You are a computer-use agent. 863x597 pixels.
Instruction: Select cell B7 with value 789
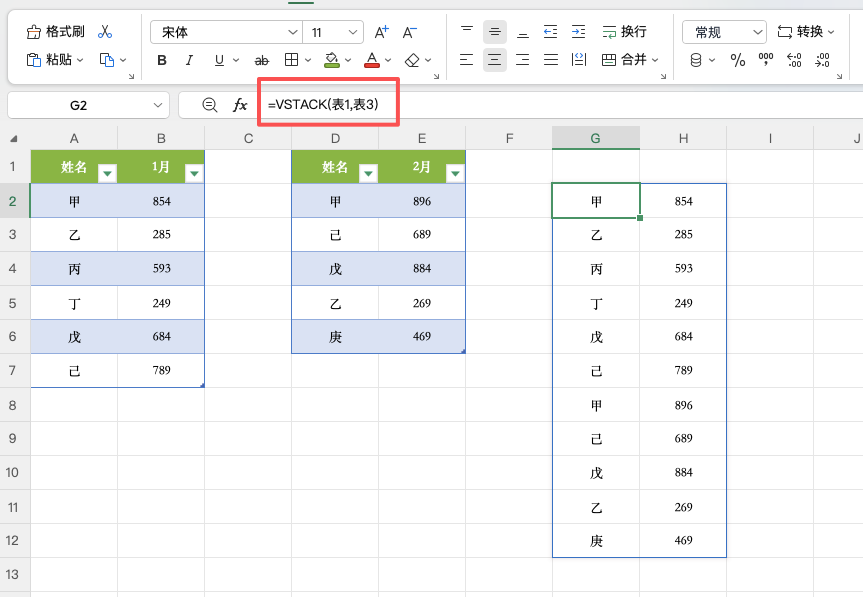click(x=161, y=370)
